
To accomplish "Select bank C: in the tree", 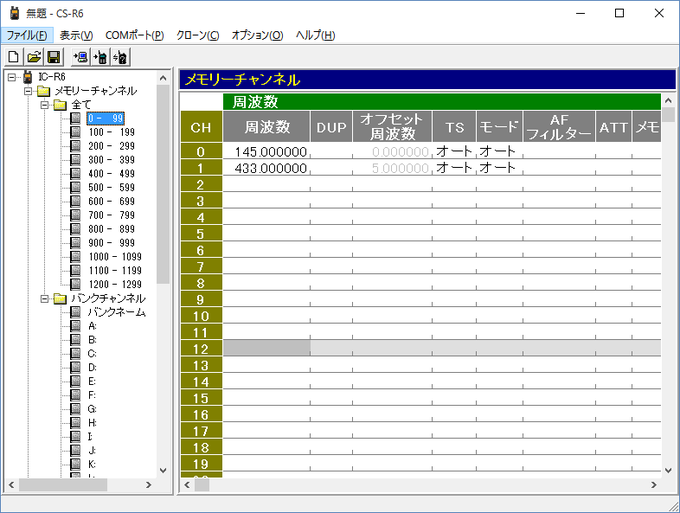I will pyautogui.click(x=92, y=354).
